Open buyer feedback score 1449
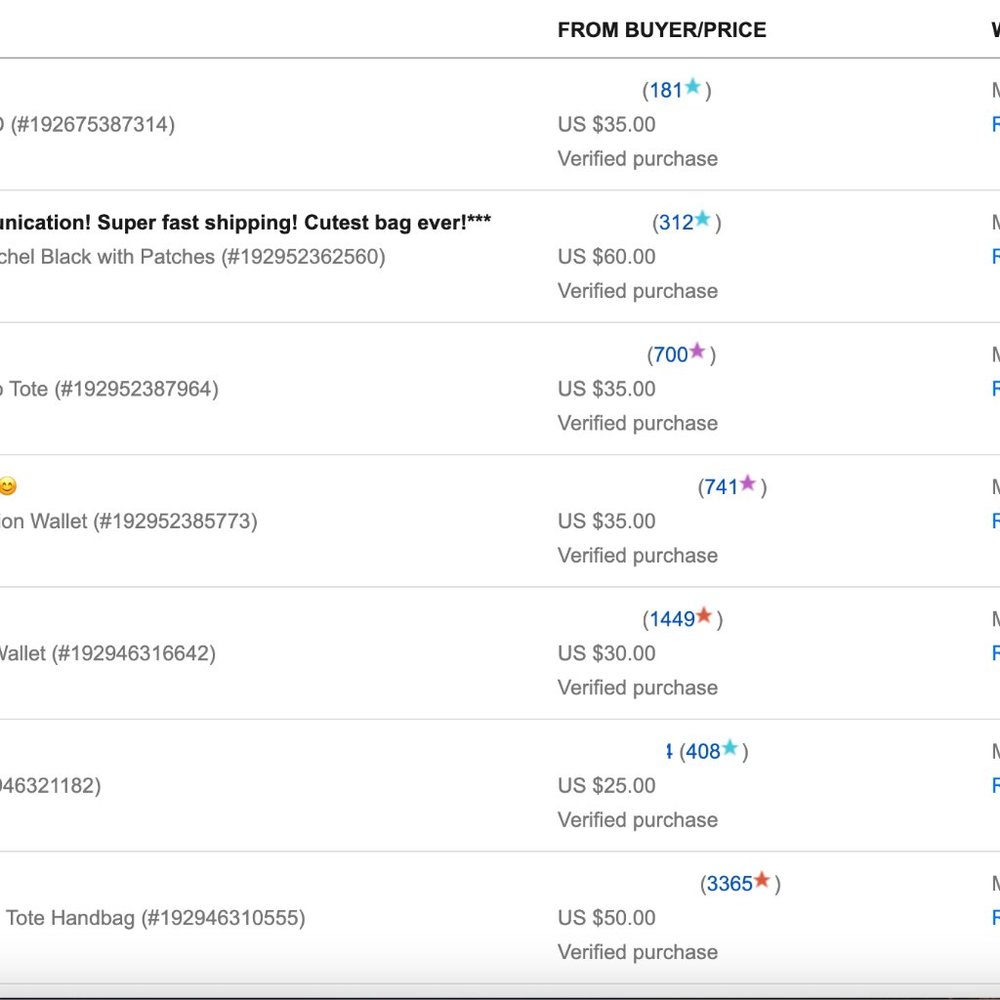 tap(672, 619)
